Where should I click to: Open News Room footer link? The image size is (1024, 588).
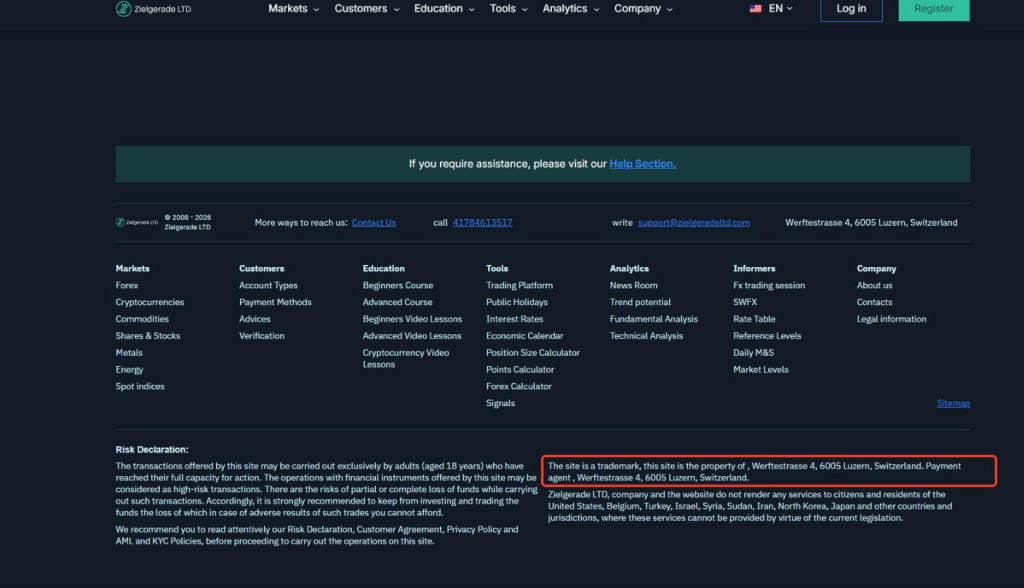point(633,286)
